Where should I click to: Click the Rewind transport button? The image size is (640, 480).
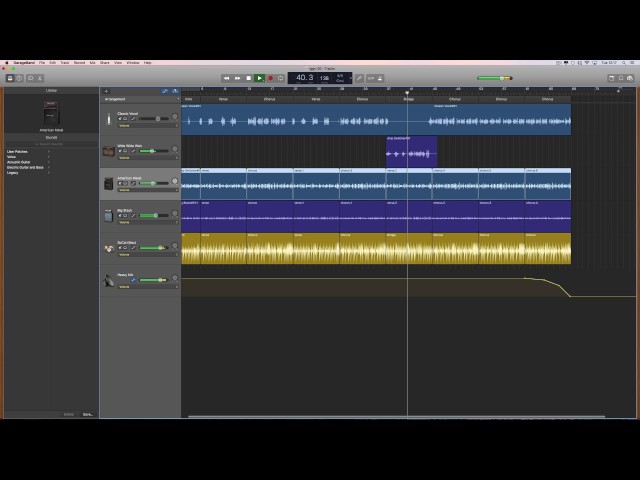point(227,78)
